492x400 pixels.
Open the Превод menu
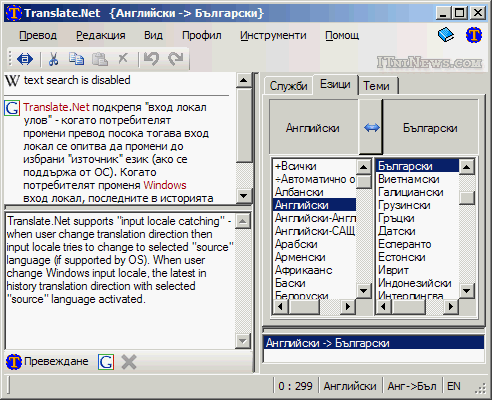(38, 35)
